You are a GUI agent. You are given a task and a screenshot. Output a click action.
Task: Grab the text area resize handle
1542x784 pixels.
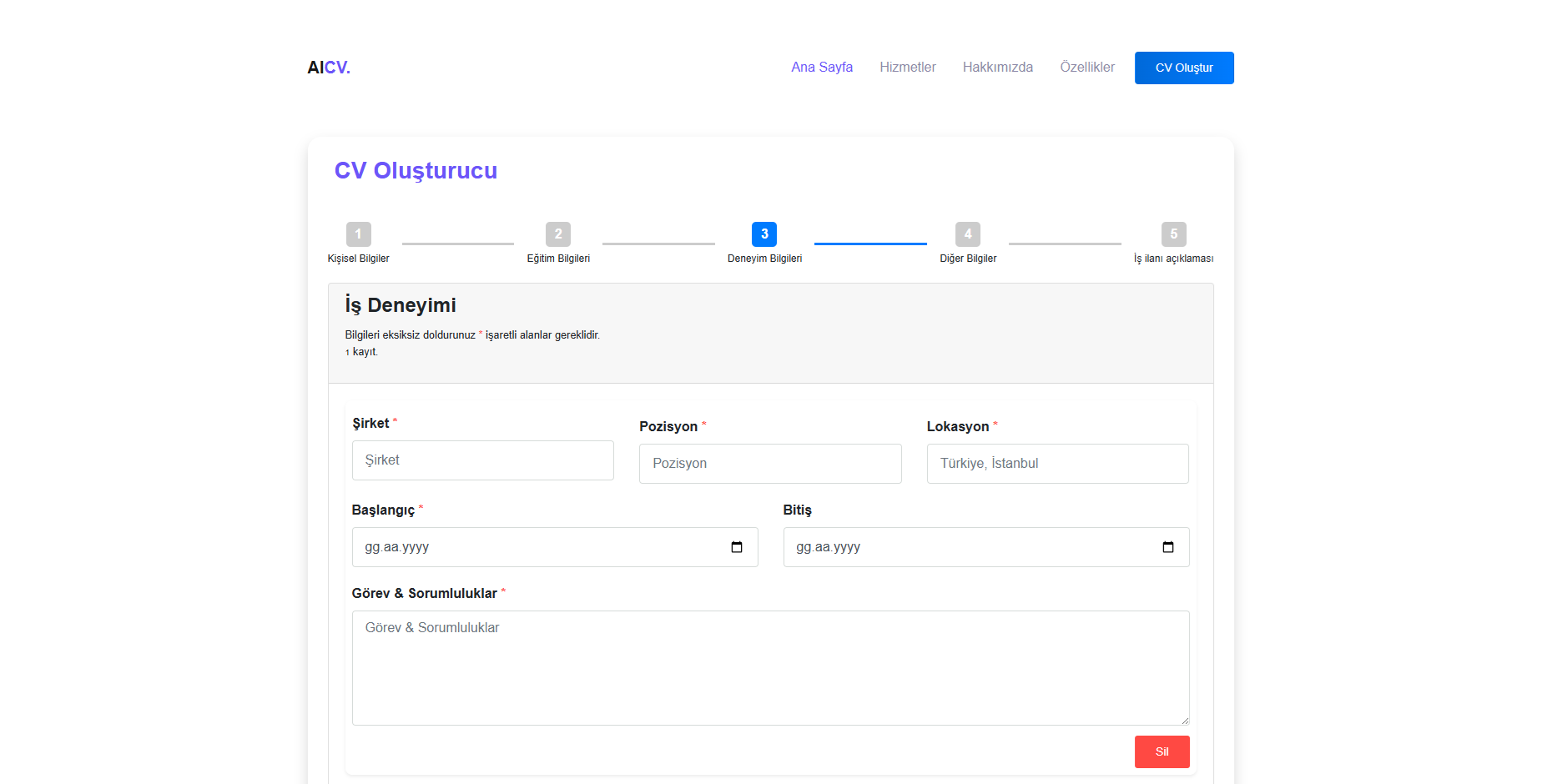(1184, 720)
